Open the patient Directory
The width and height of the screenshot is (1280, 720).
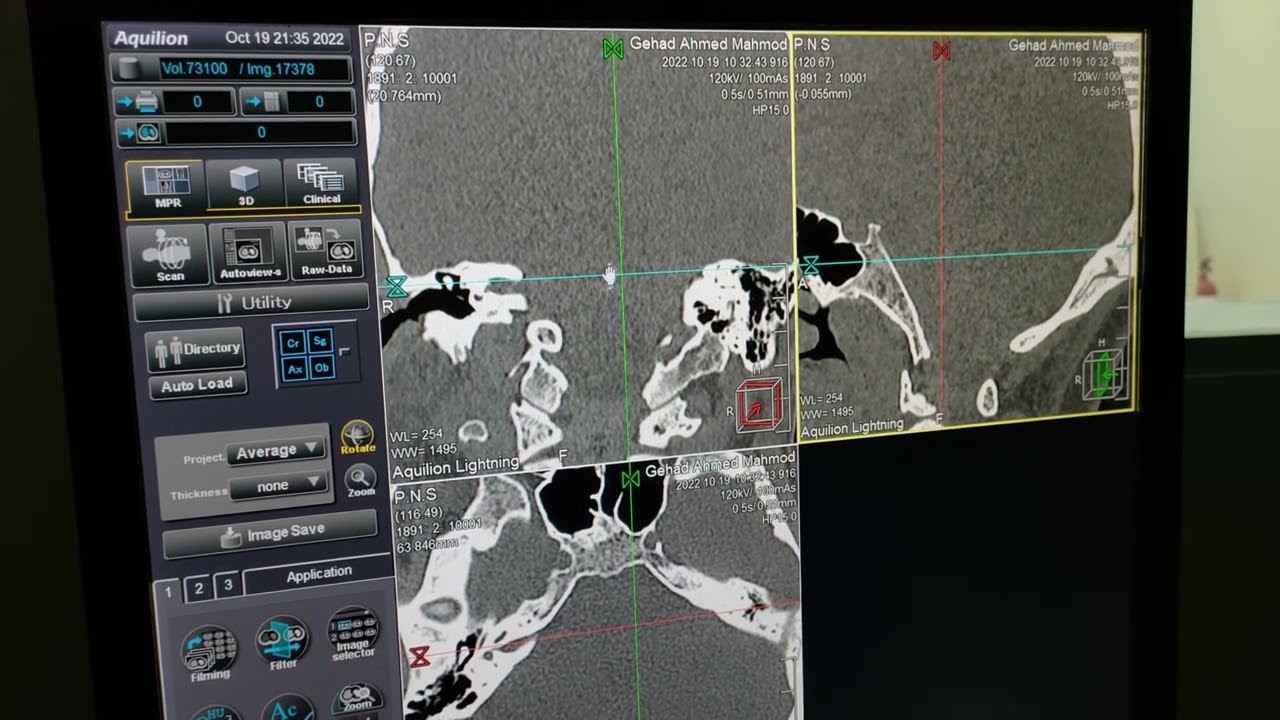[197, 349]
